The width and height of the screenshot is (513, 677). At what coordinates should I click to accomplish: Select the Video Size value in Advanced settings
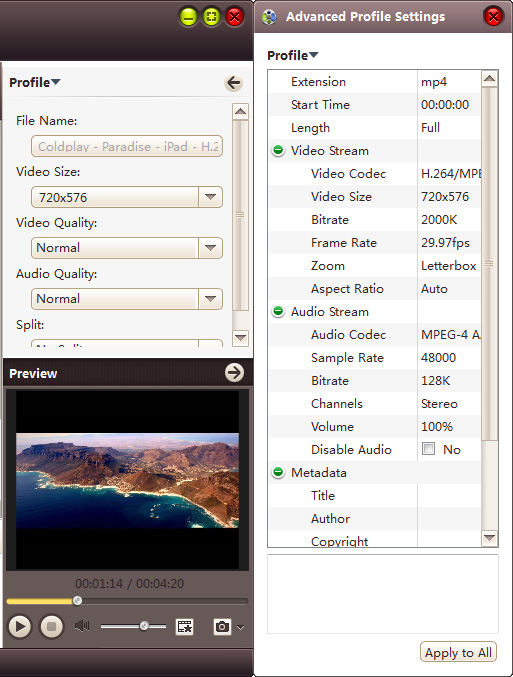click(x=445, y=196)
